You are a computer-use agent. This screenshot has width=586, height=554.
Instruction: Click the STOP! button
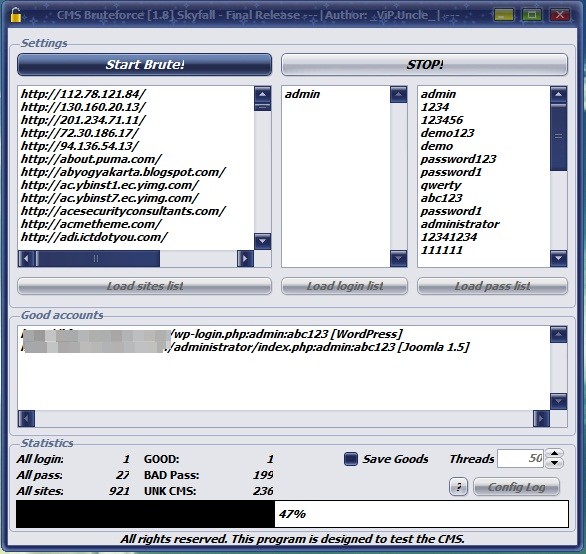click(x=425, y=65)
